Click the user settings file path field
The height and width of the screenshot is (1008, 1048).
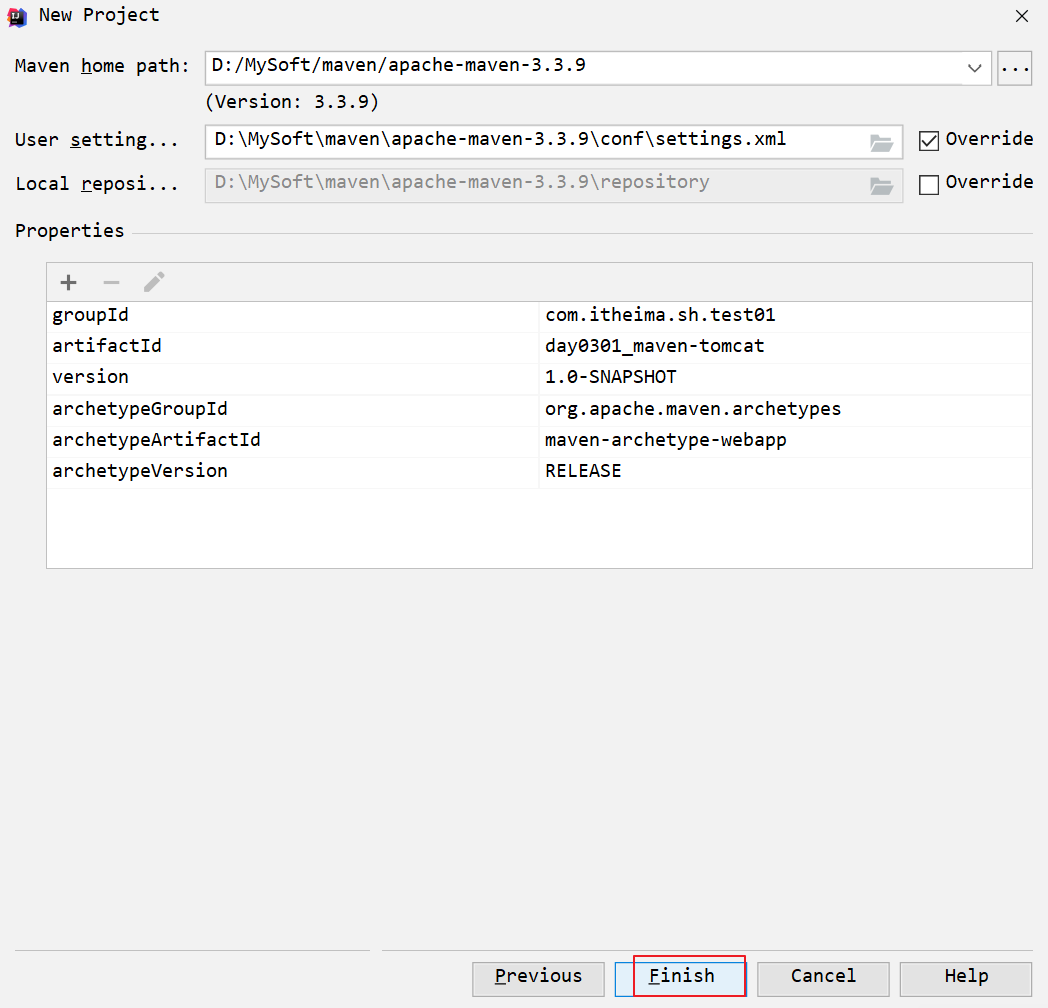535,141
